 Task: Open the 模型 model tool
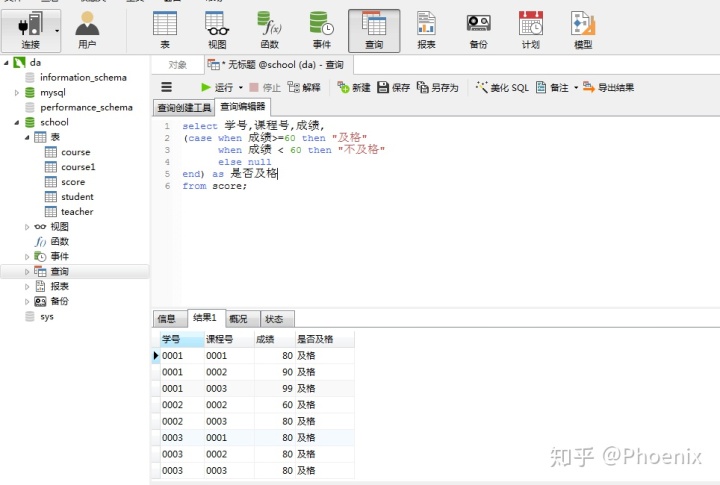point(583,30)
